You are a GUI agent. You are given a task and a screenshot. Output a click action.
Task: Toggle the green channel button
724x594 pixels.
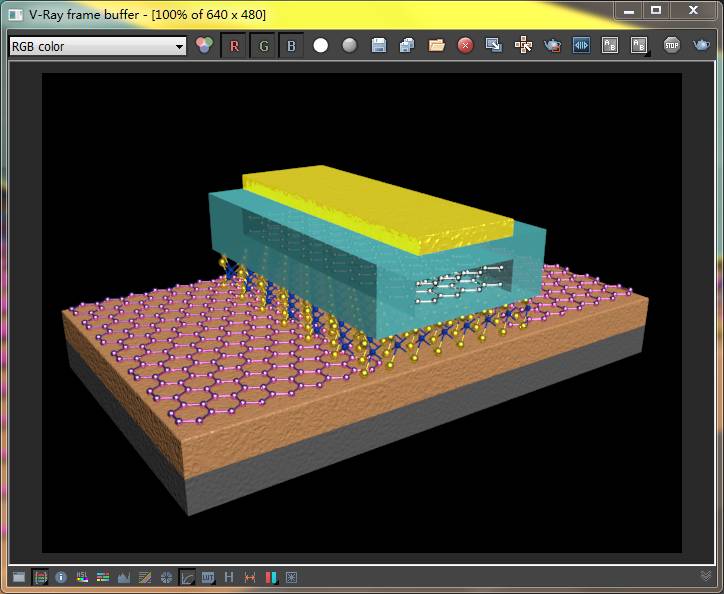pos(263,46)
